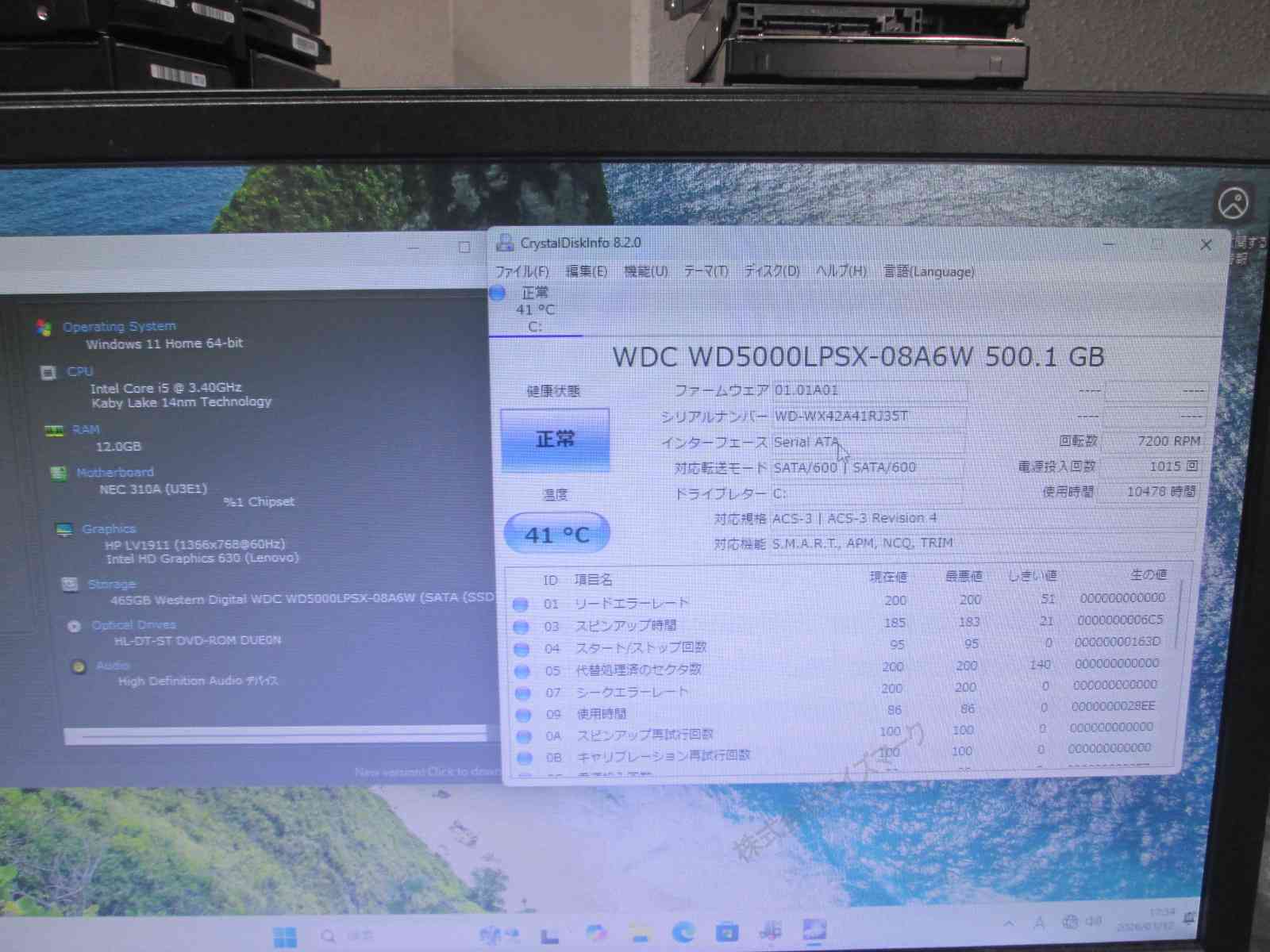
Task: Click the serial number field
Action: click(x=868, y=416)
